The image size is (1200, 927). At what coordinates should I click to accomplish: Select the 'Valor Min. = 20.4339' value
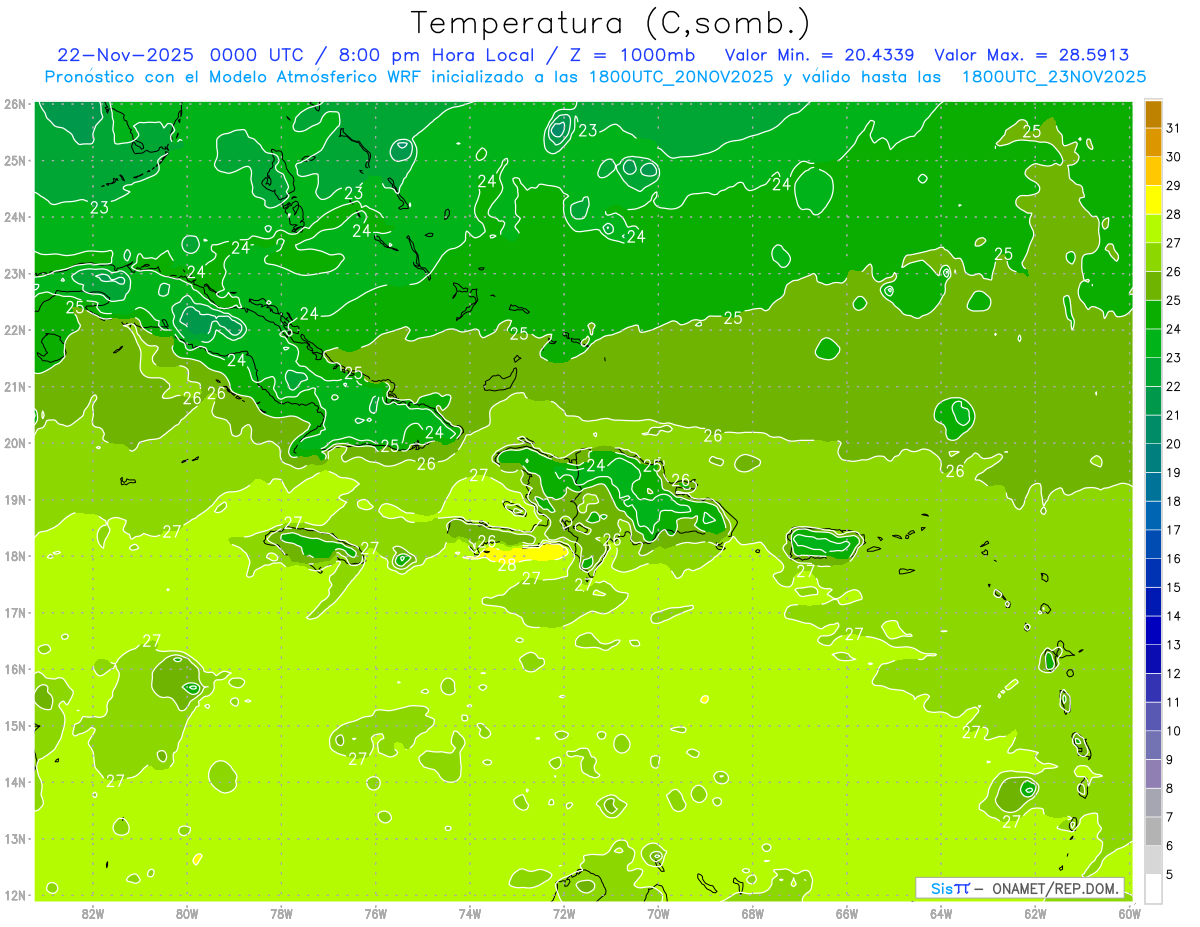pos(819,55)
